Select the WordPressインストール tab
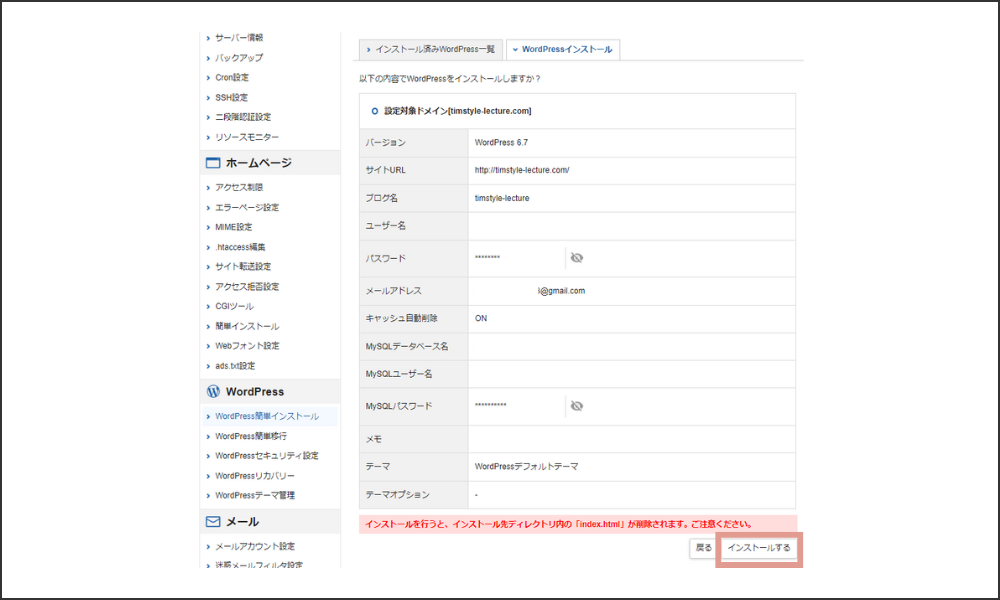1000x600 pixels. click(563, 49)
